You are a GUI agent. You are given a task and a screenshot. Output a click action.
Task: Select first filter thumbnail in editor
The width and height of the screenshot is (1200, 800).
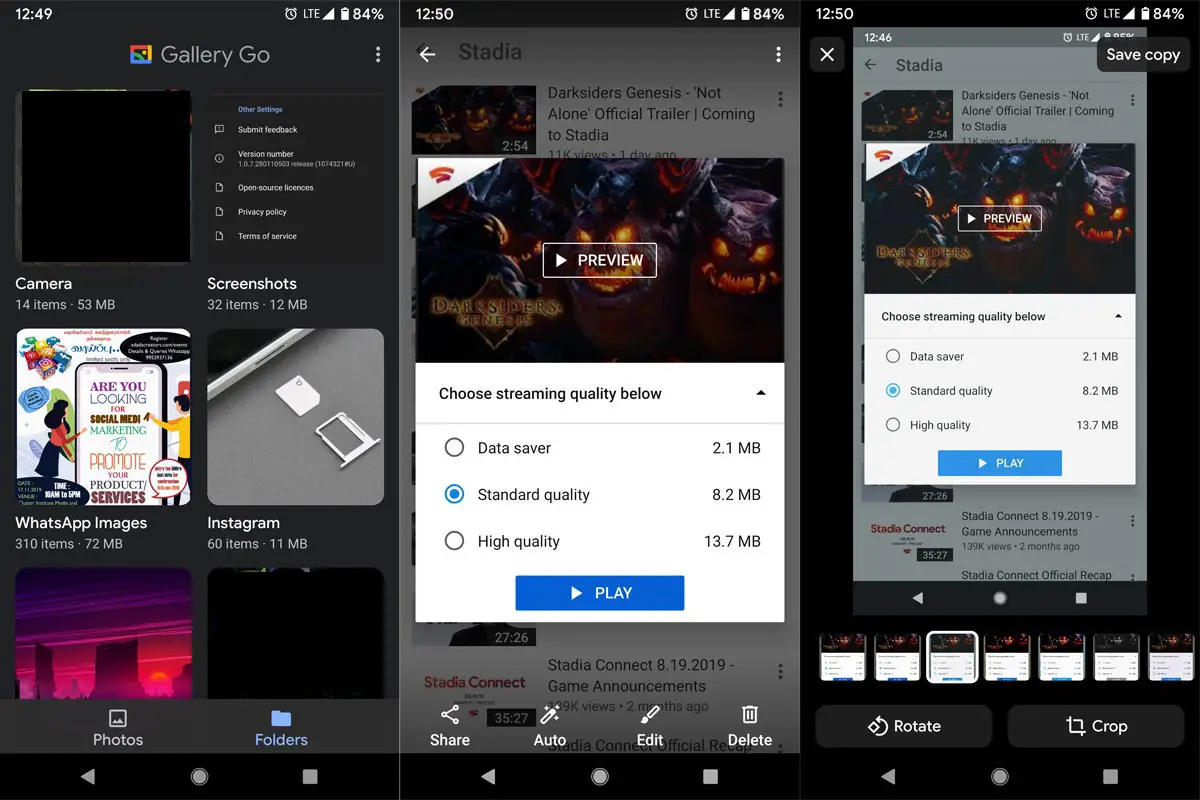click(842, 657)
